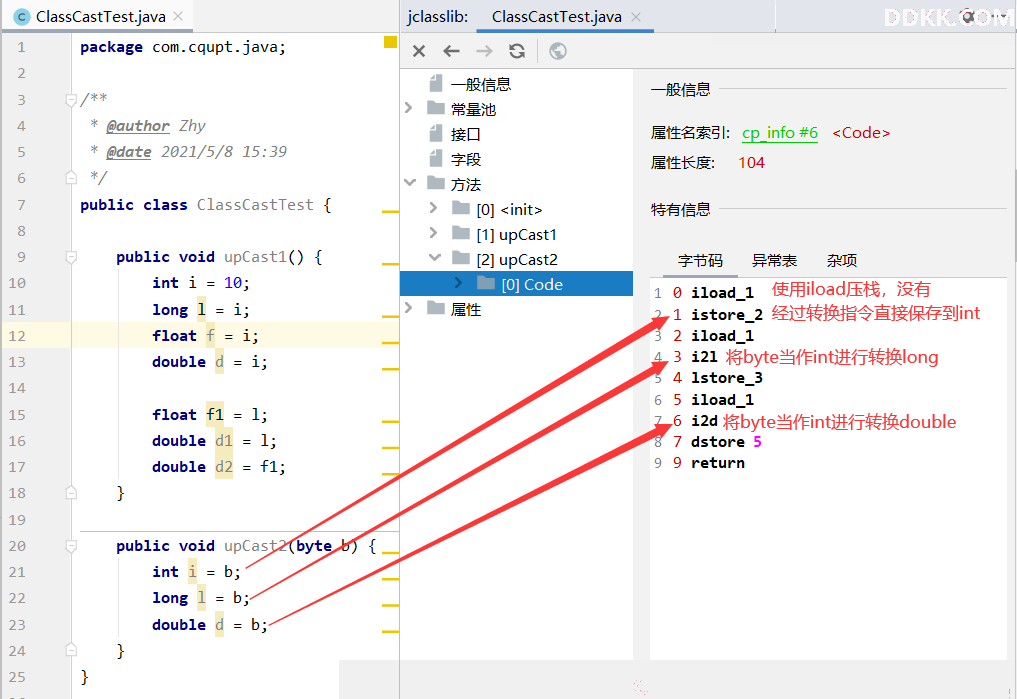Click the dstore instruction operand 5
Image resolution: width=1017 pixels, height=699 pixels.
click(757, 442)
